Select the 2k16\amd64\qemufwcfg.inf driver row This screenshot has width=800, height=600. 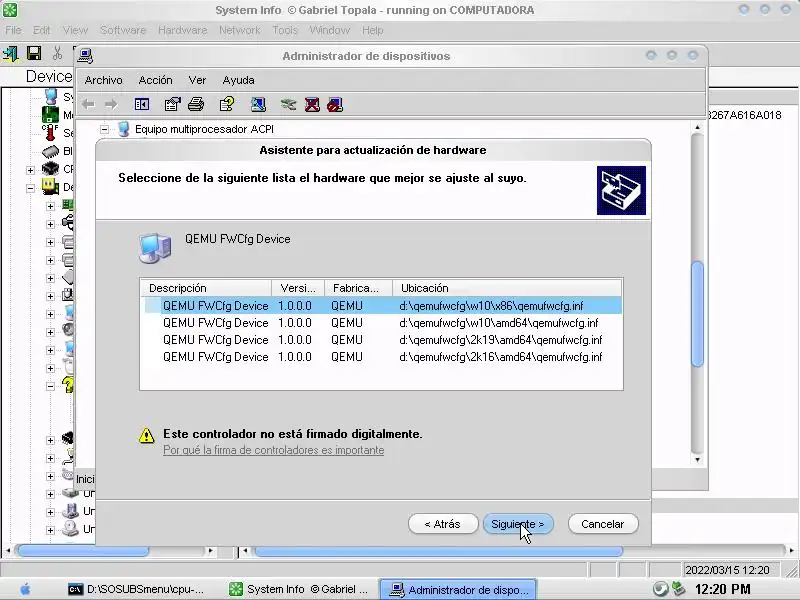coord(381,357)
